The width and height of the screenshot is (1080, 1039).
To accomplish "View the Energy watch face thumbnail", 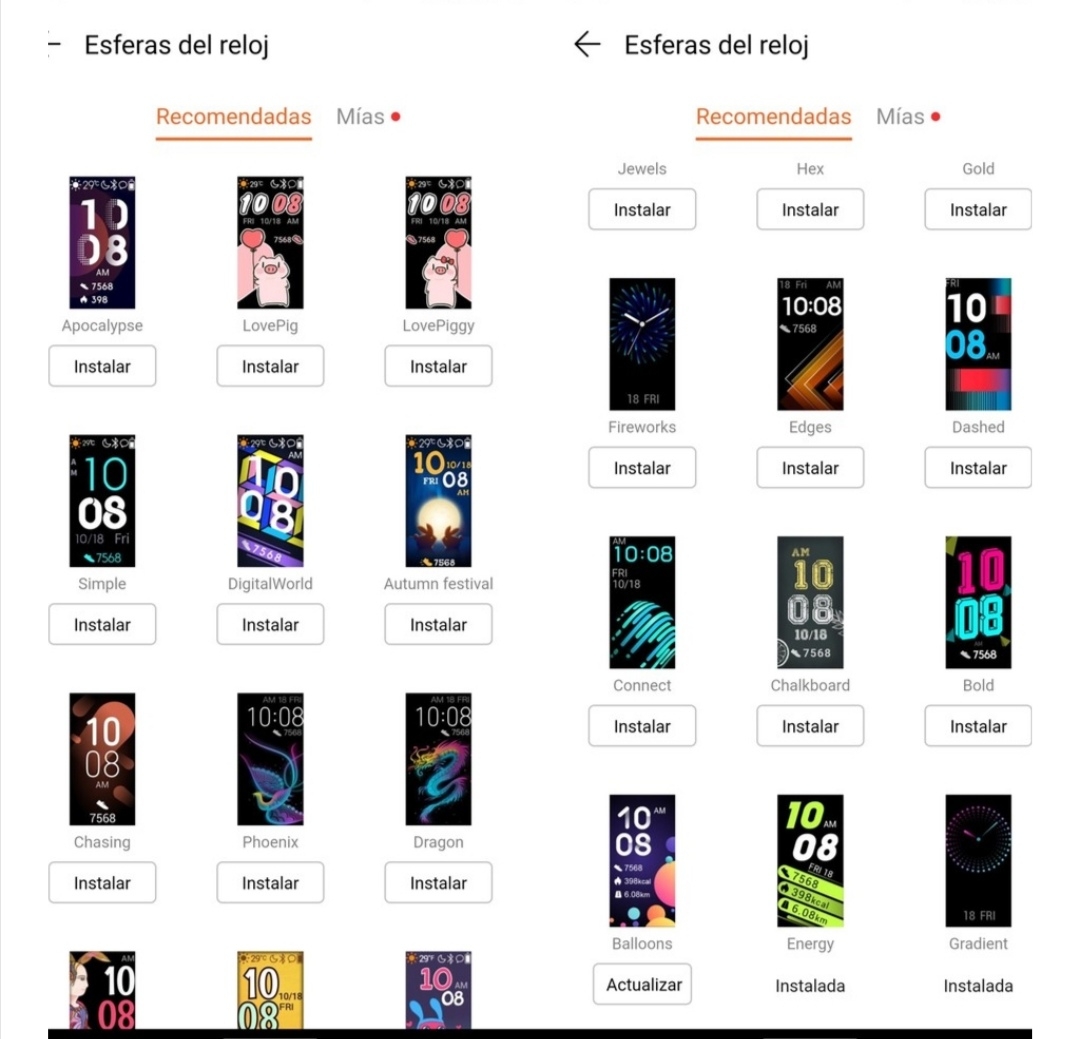I will click(x=810, y=861).
